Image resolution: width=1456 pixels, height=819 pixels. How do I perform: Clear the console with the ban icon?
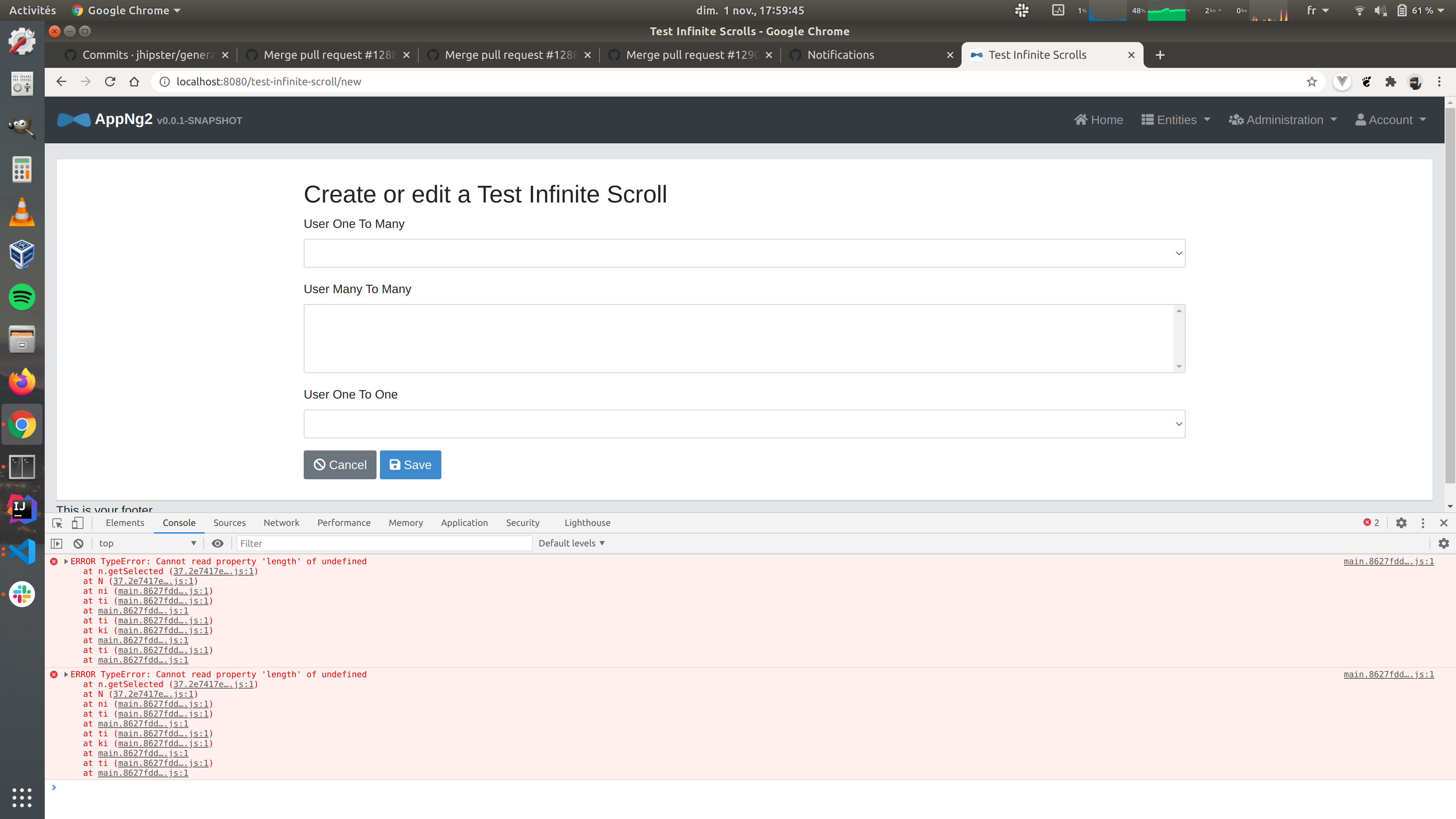click(x=78, y=543)
